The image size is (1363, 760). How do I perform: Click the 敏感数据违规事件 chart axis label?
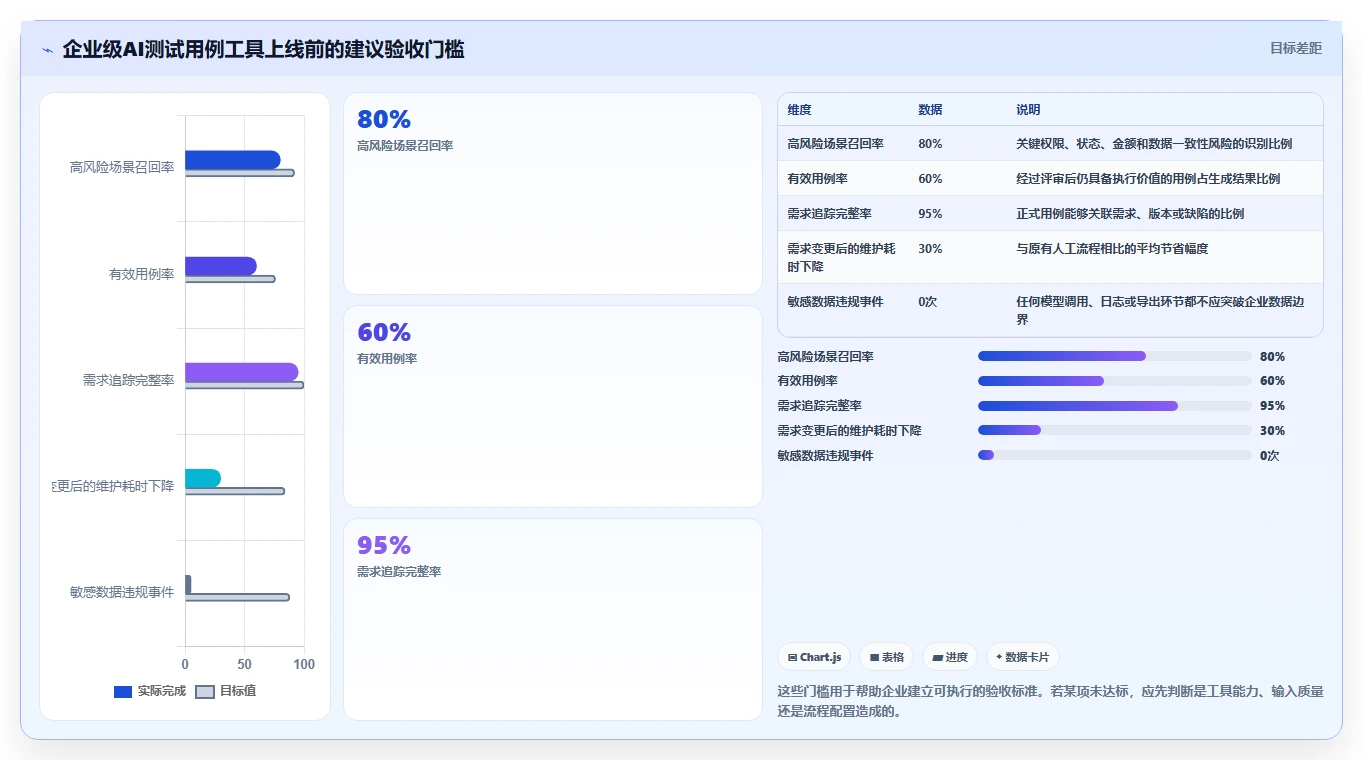pyautogui.click(x=122, y=592)
